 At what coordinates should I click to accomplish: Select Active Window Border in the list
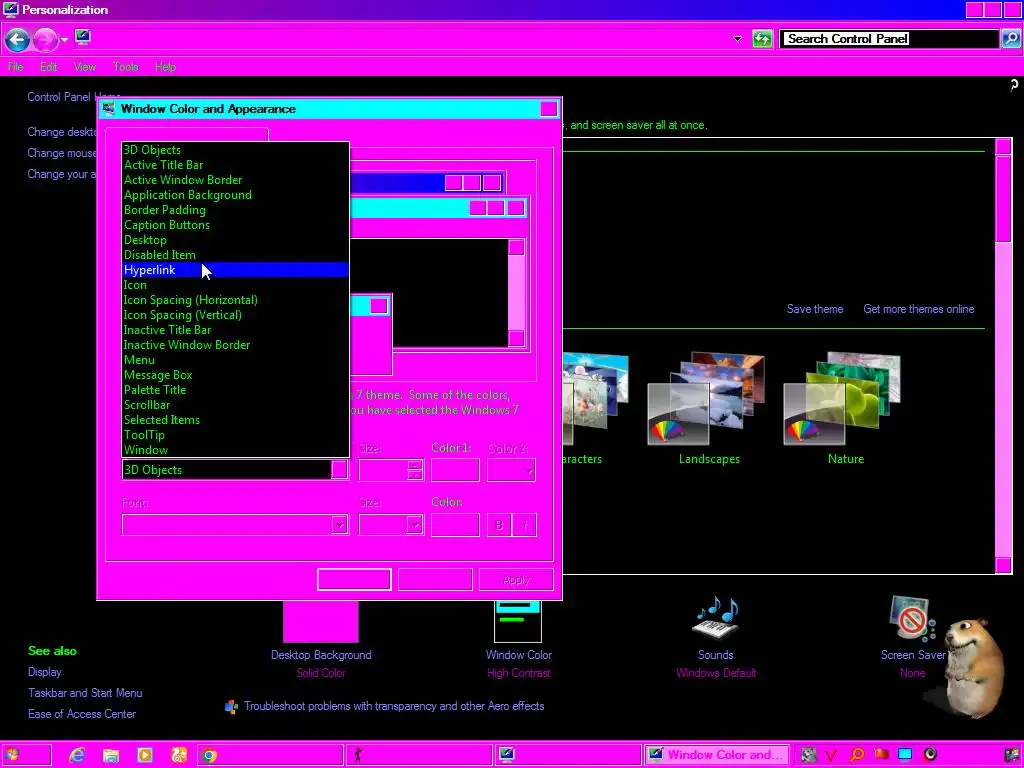coord(235,180)
